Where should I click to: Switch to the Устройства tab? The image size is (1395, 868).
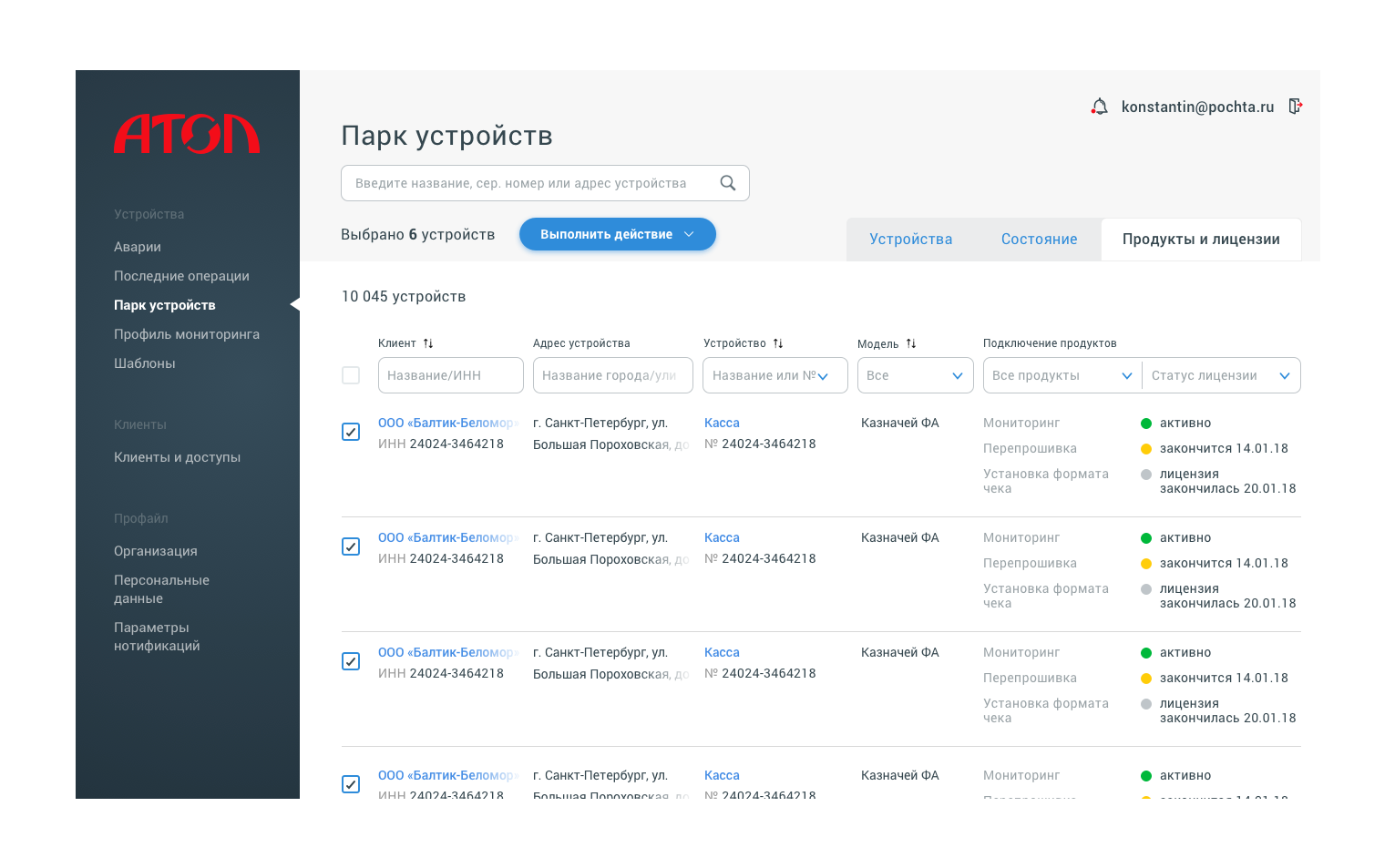(911, 240)
